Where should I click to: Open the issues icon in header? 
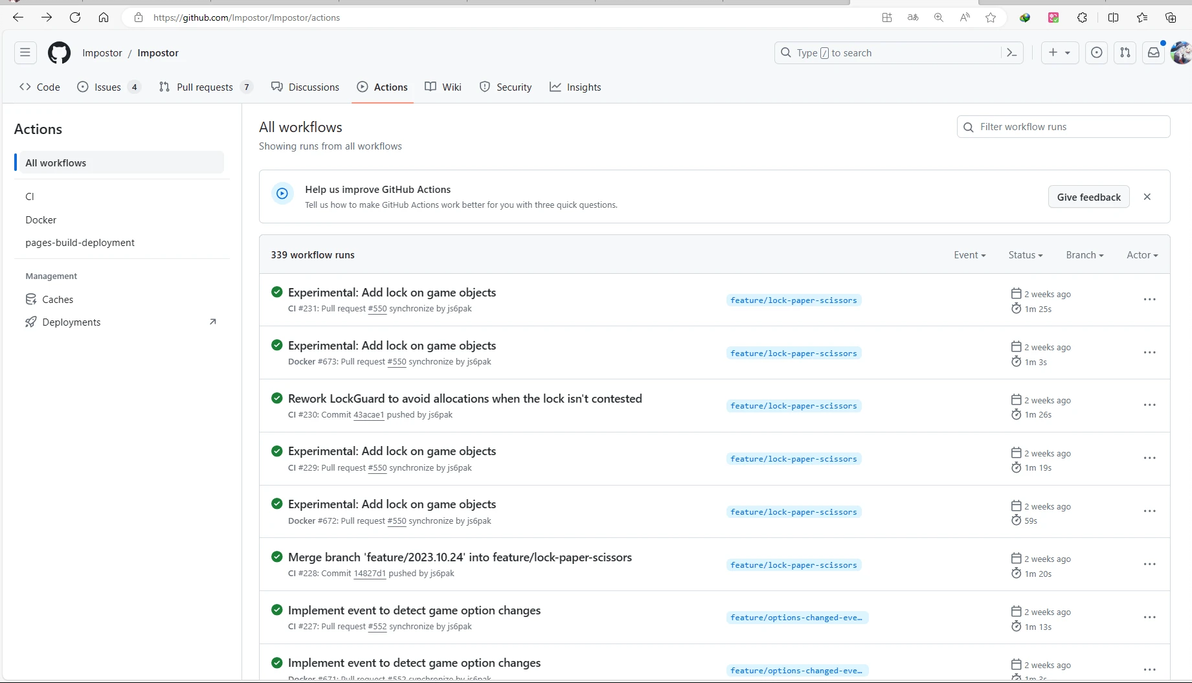[x=1097, y=53]
